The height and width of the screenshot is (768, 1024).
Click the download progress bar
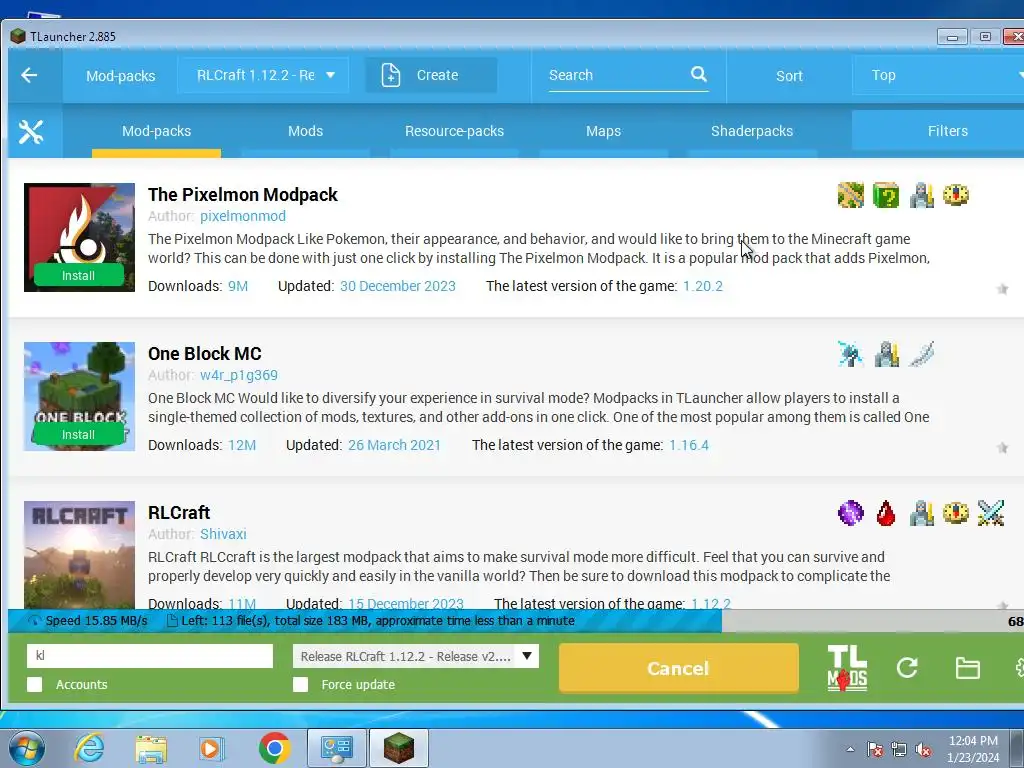click(516, 621)
